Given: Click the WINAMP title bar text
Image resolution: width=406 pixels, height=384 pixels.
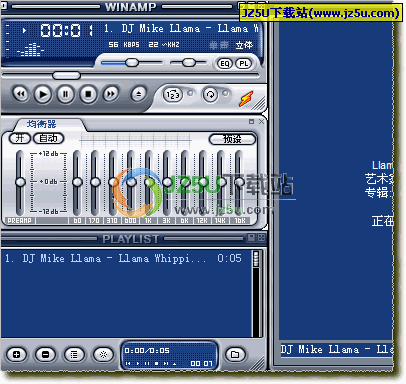Looking at the screenshot, I should tap(131, 7).
